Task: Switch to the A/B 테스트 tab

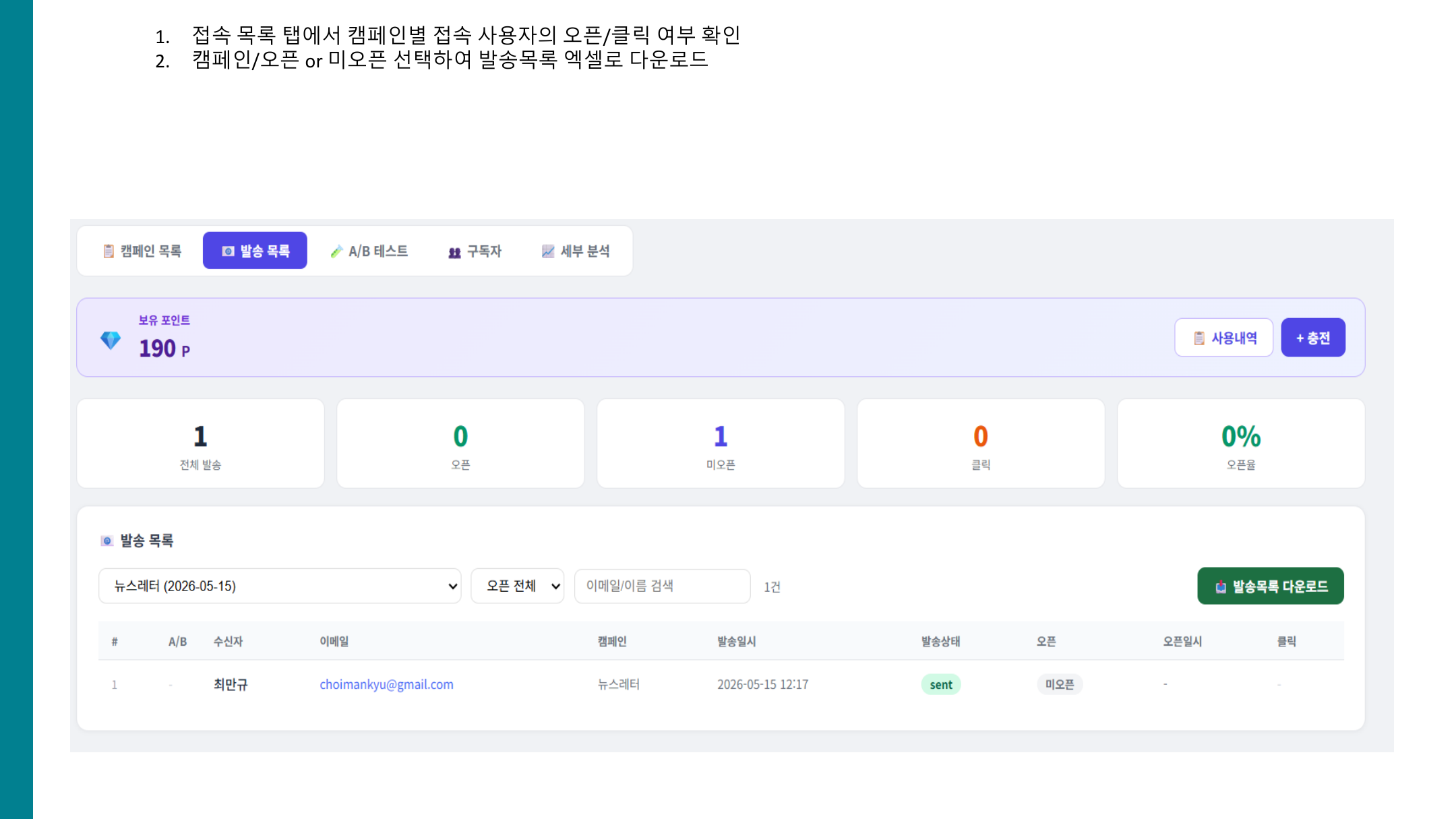Action: coord(369,251)
